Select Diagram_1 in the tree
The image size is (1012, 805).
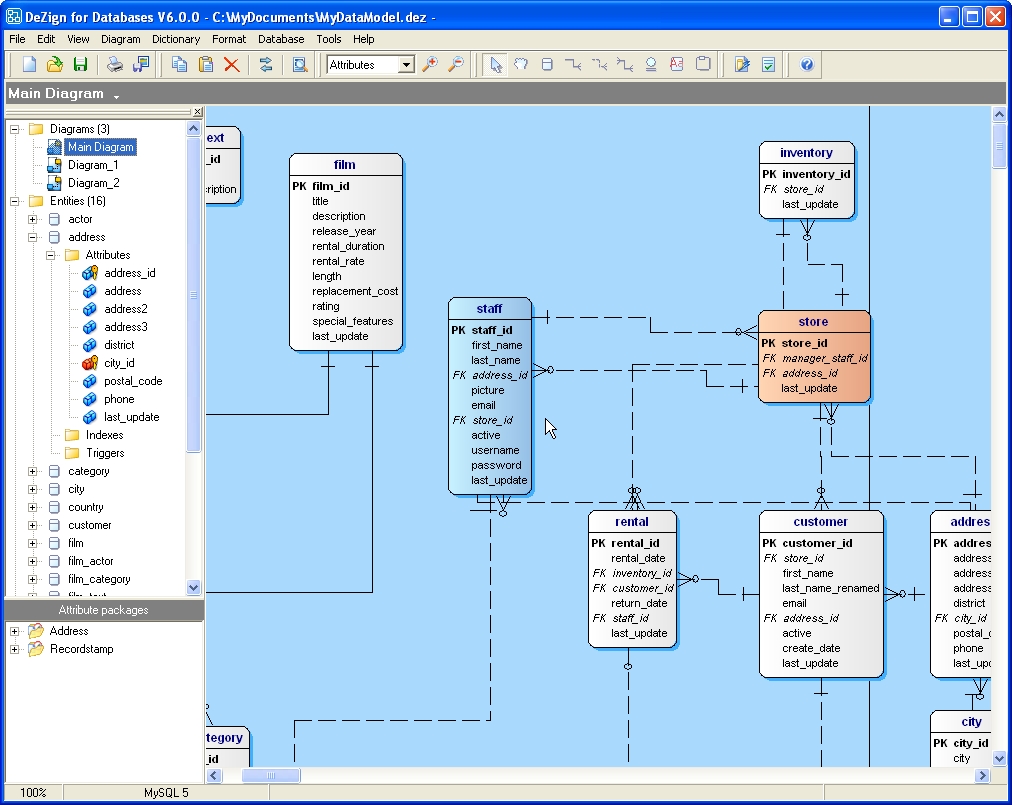point(93,165)
